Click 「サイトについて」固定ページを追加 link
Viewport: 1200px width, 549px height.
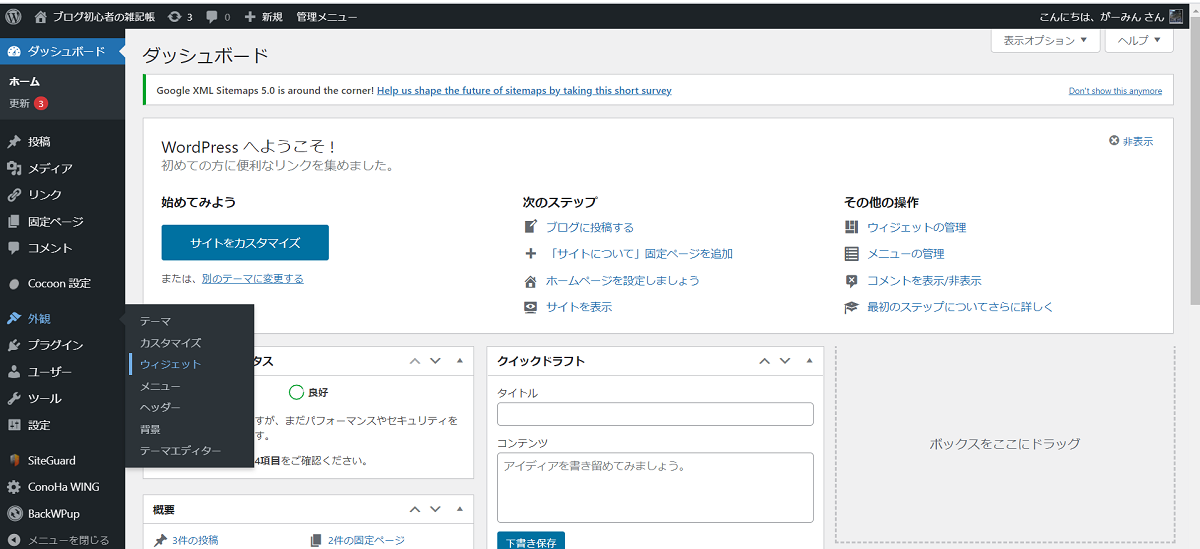pyautogui.click(x=639, y=254)
